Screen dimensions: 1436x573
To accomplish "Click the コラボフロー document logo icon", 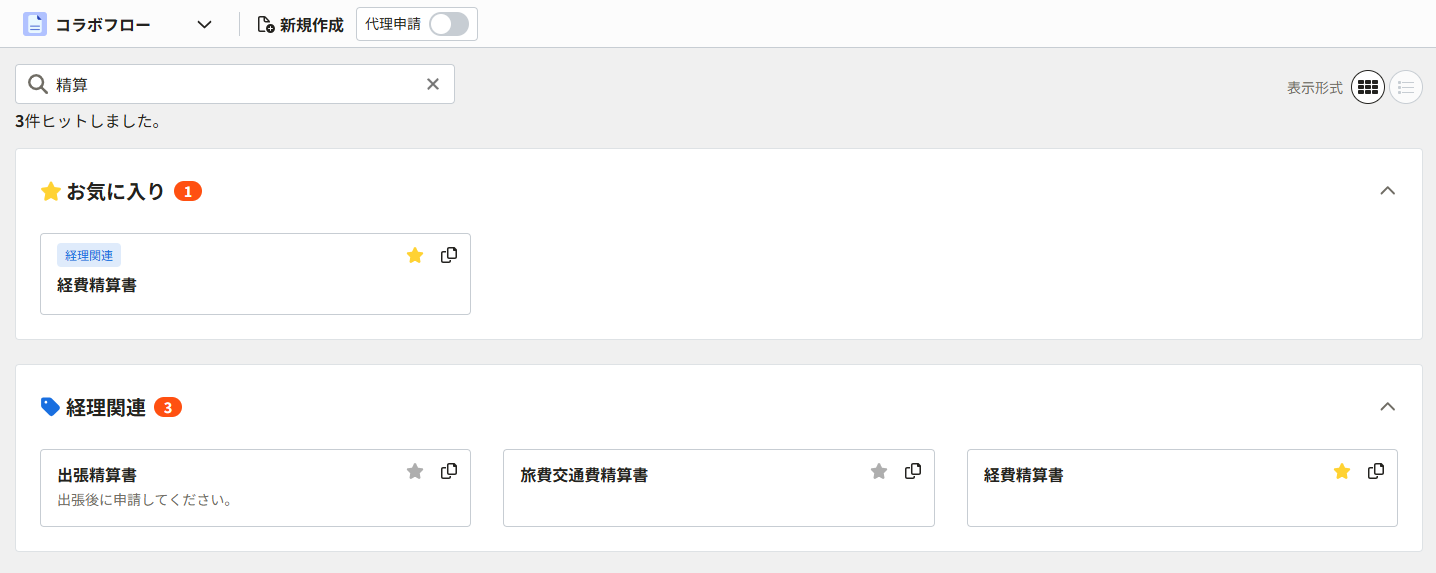I will click(x=35, y=24).
